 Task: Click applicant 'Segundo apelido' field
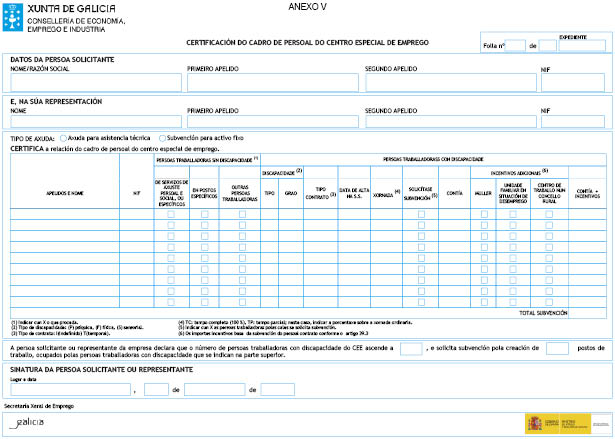click(451, 83)
